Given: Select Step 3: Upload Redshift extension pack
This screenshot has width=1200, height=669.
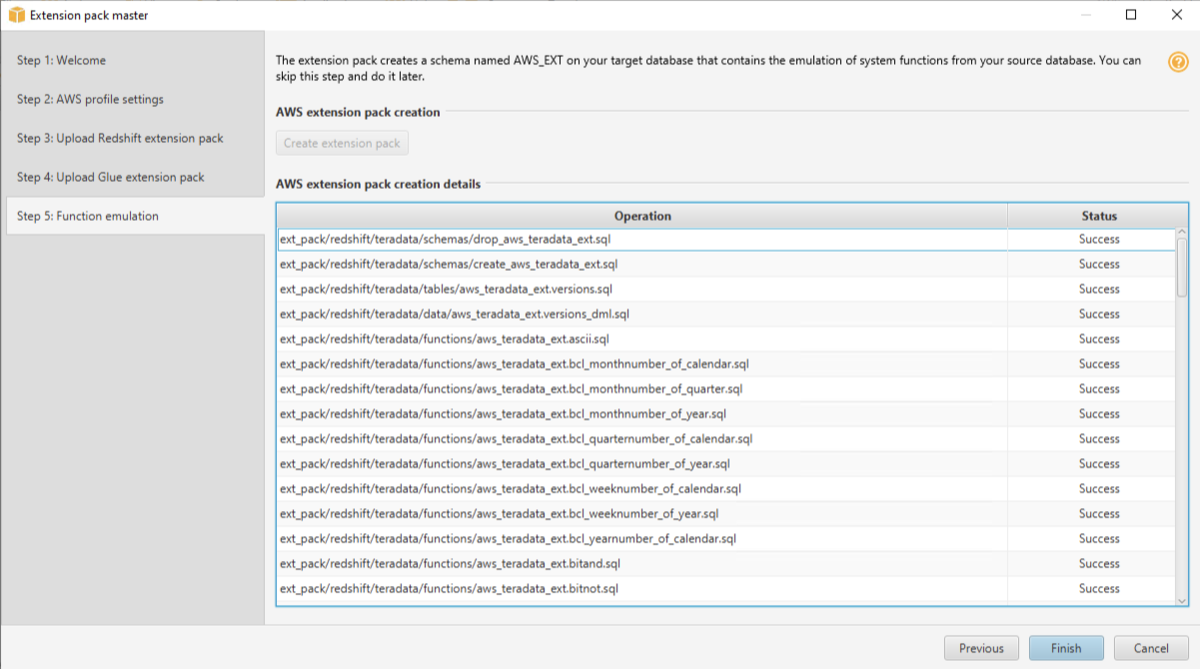Looking at the screenshot, I should (x=122, y=138).
